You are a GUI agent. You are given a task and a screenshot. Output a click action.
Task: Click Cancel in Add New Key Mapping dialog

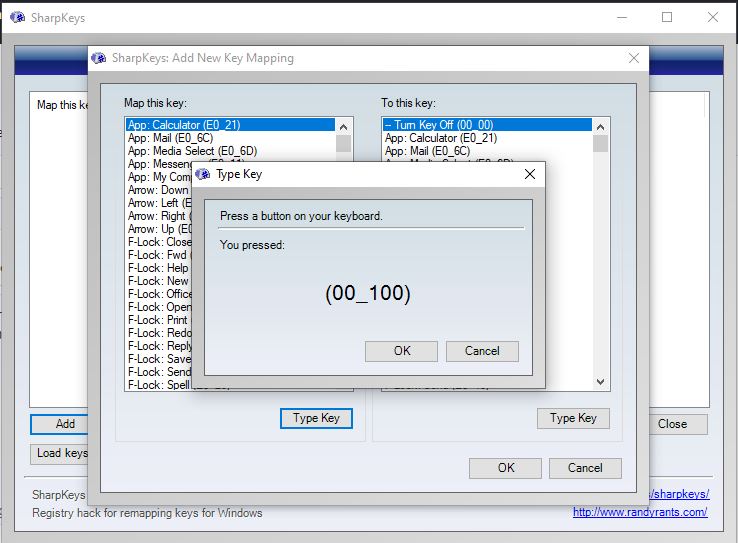tap(585, 468)
